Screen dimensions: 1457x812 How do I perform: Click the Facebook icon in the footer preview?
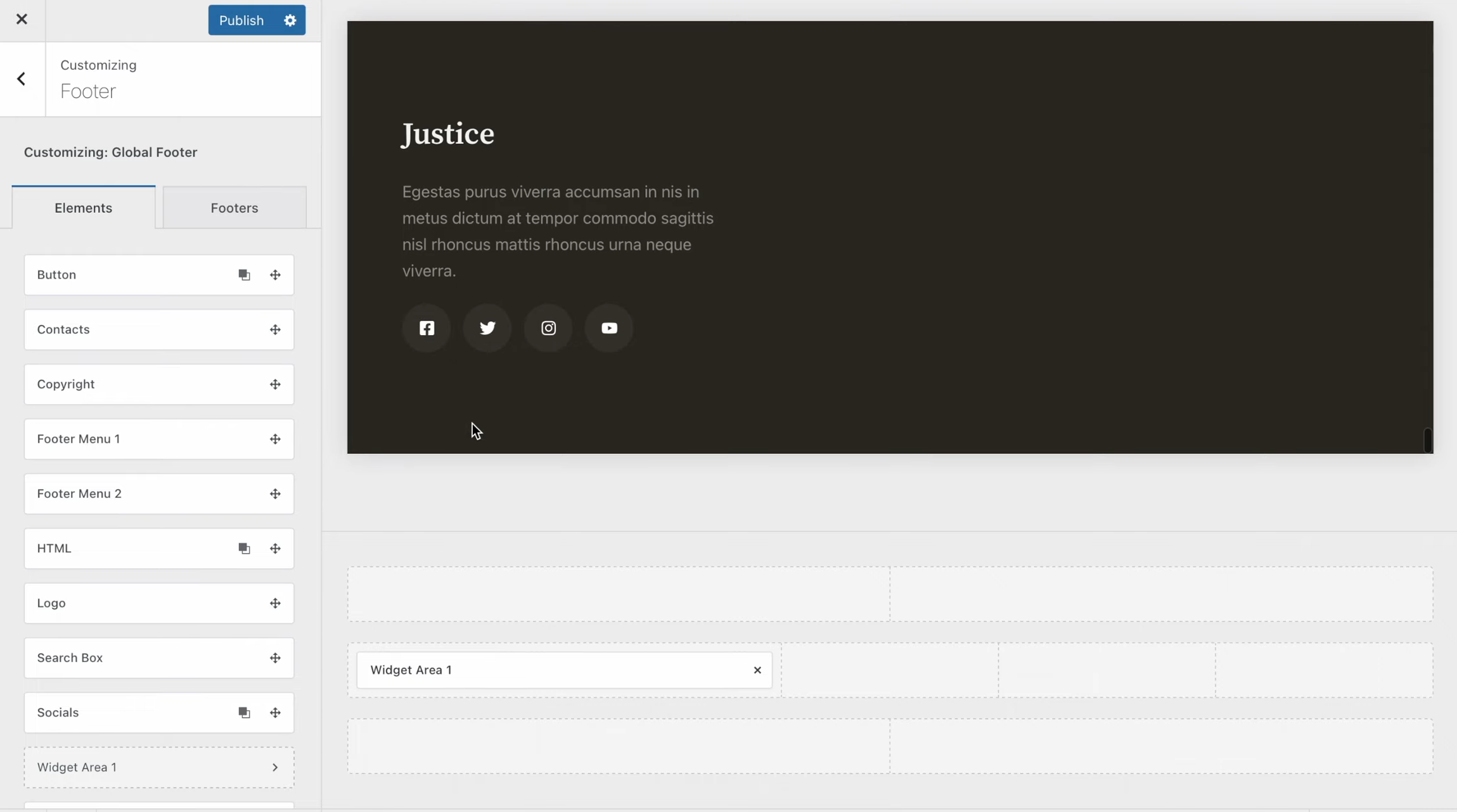[x=426, y=328]
